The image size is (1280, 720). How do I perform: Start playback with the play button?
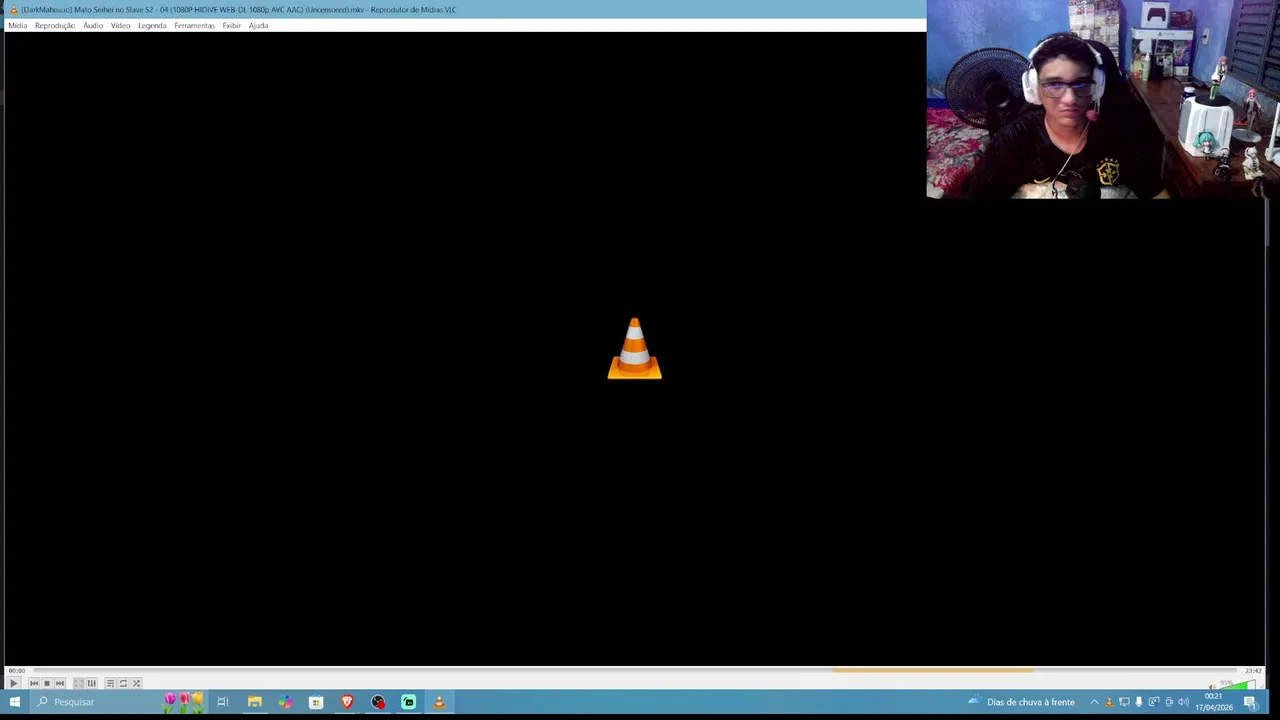pyautogui.click(x=13, y=683)
